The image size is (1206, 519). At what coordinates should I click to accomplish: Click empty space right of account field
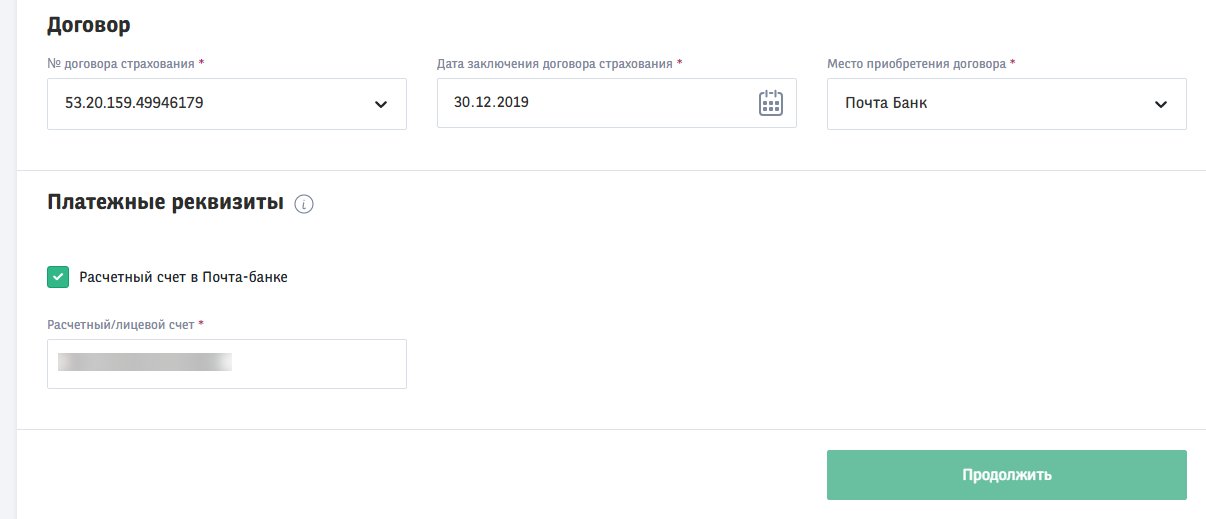point(800,364)
